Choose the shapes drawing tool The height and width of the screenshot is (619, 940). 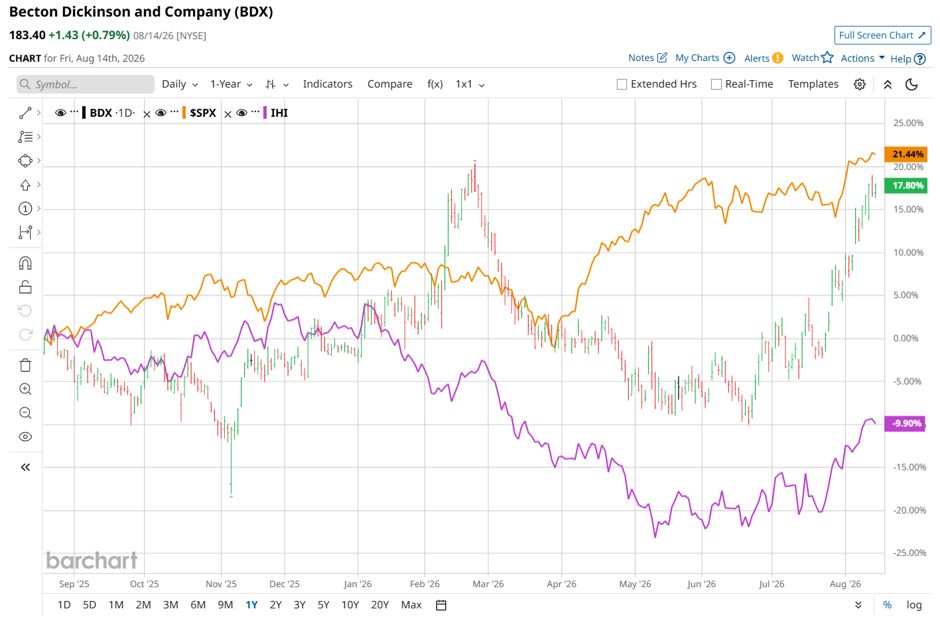[25, 161]
